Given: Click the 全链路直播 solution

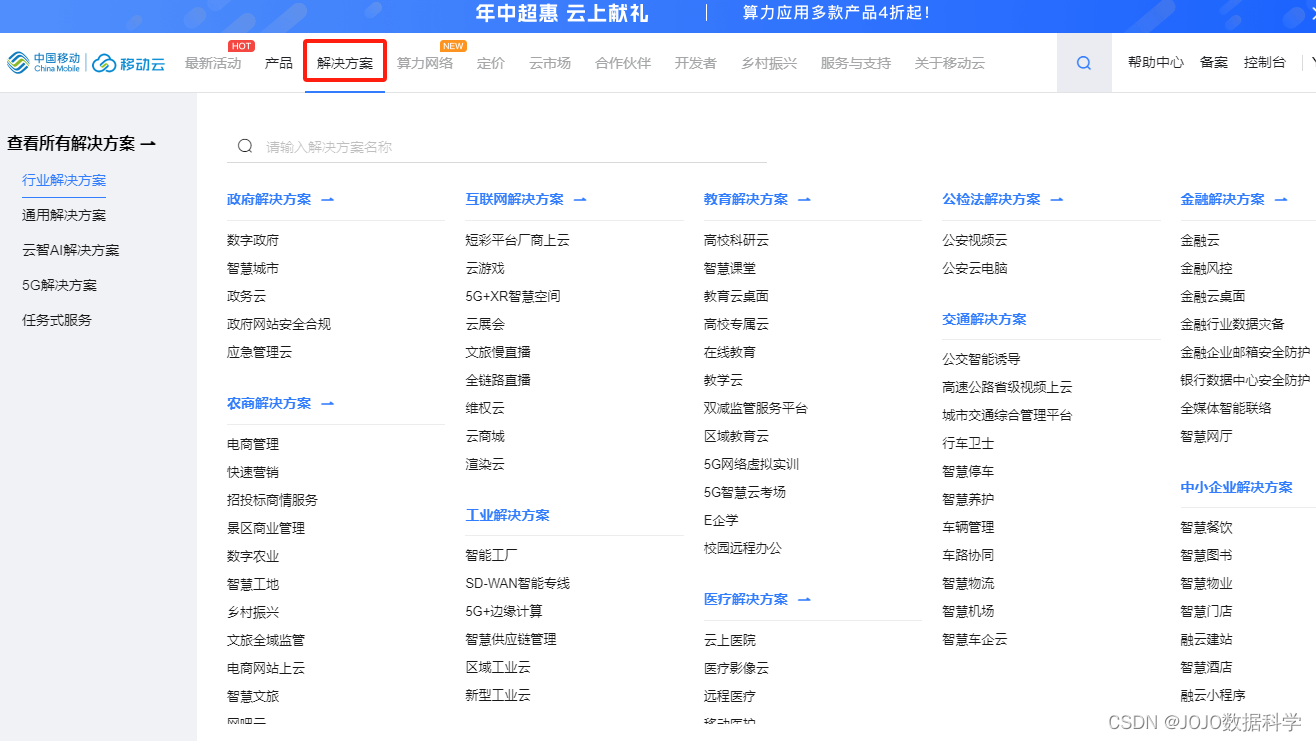Looking at the screenshot, I should point(498,381).
